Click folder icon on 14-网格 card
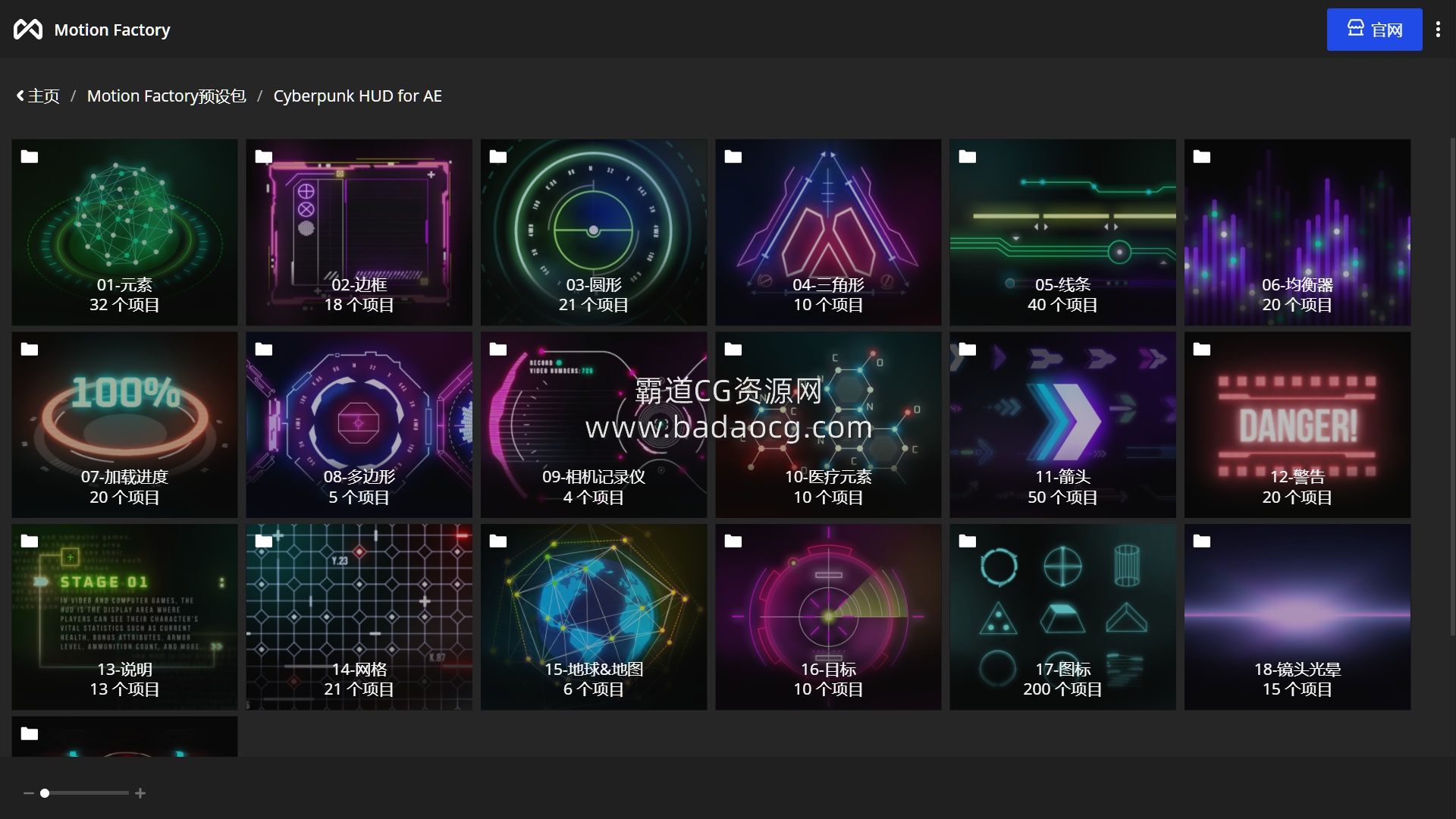The image size is (1456, 819). coord(264,541)
